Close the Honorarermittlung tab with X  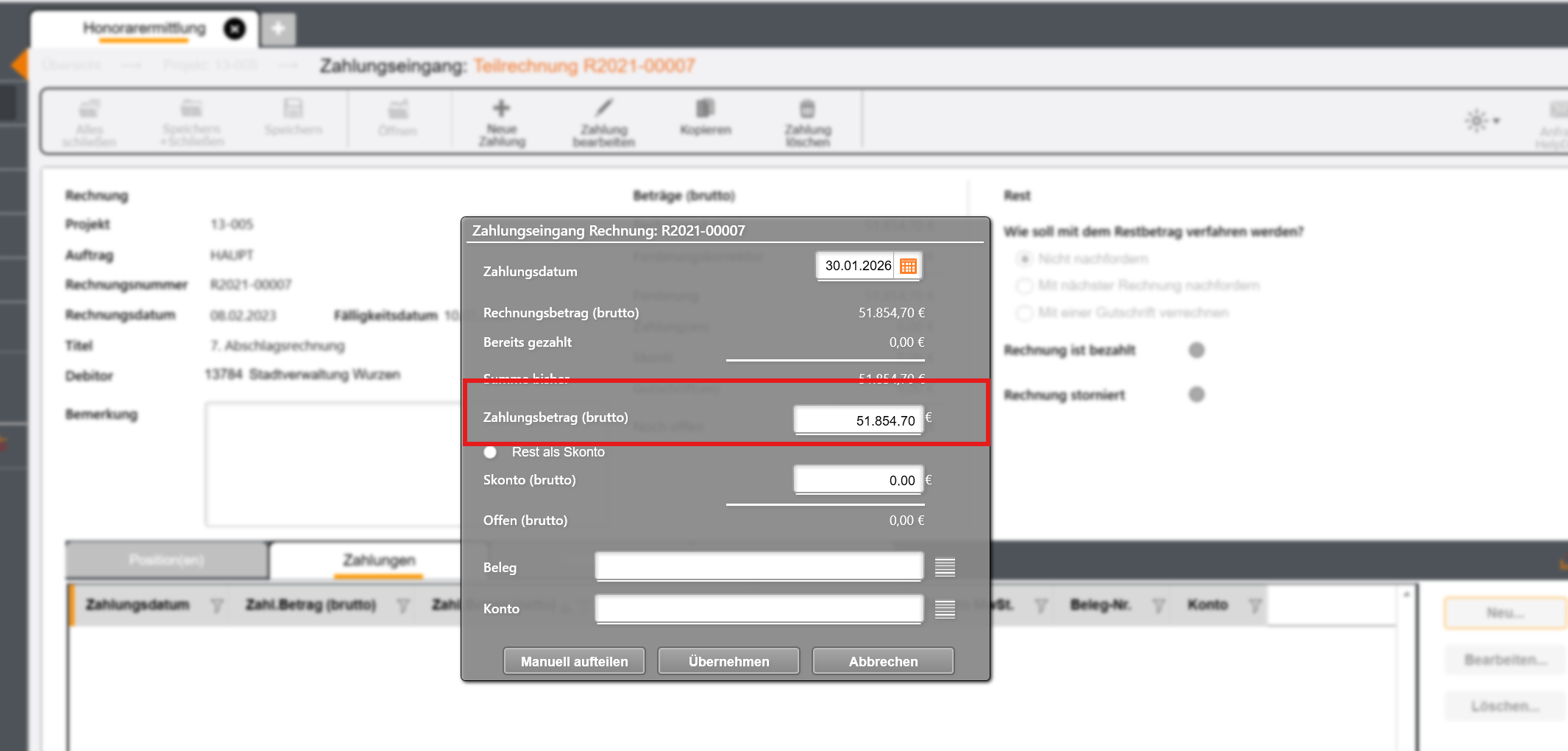(235, 29)
